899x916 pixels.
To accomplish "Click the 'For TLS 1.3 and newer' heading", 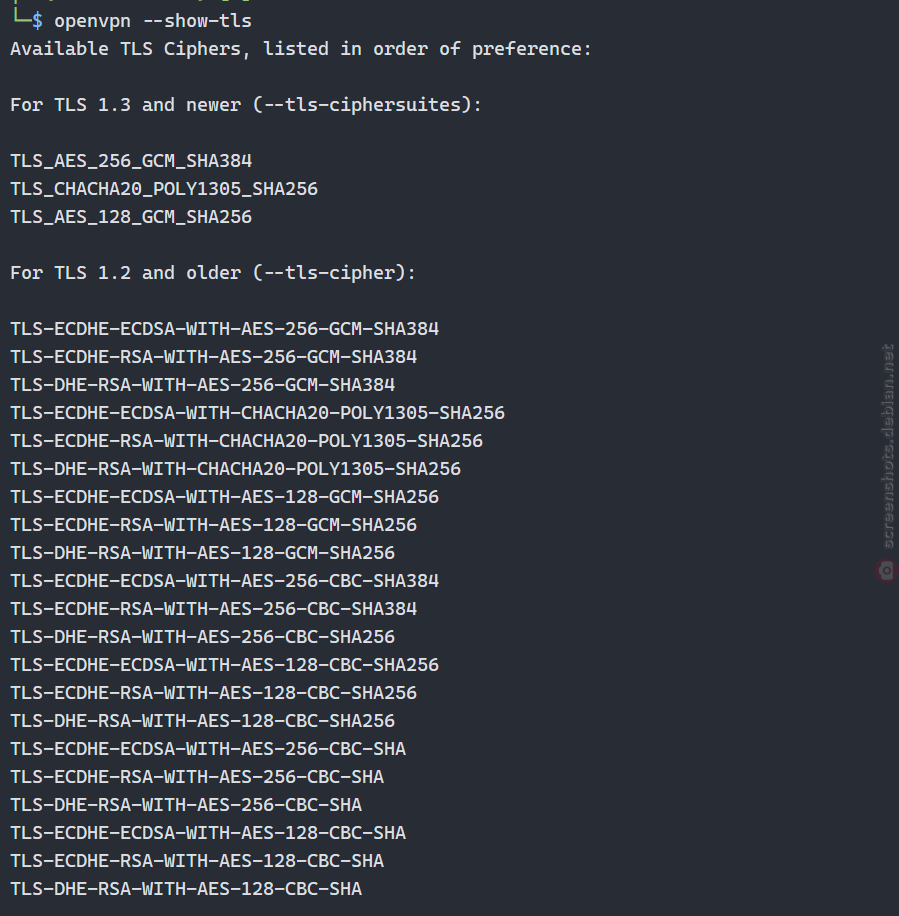I will point(246,105).
